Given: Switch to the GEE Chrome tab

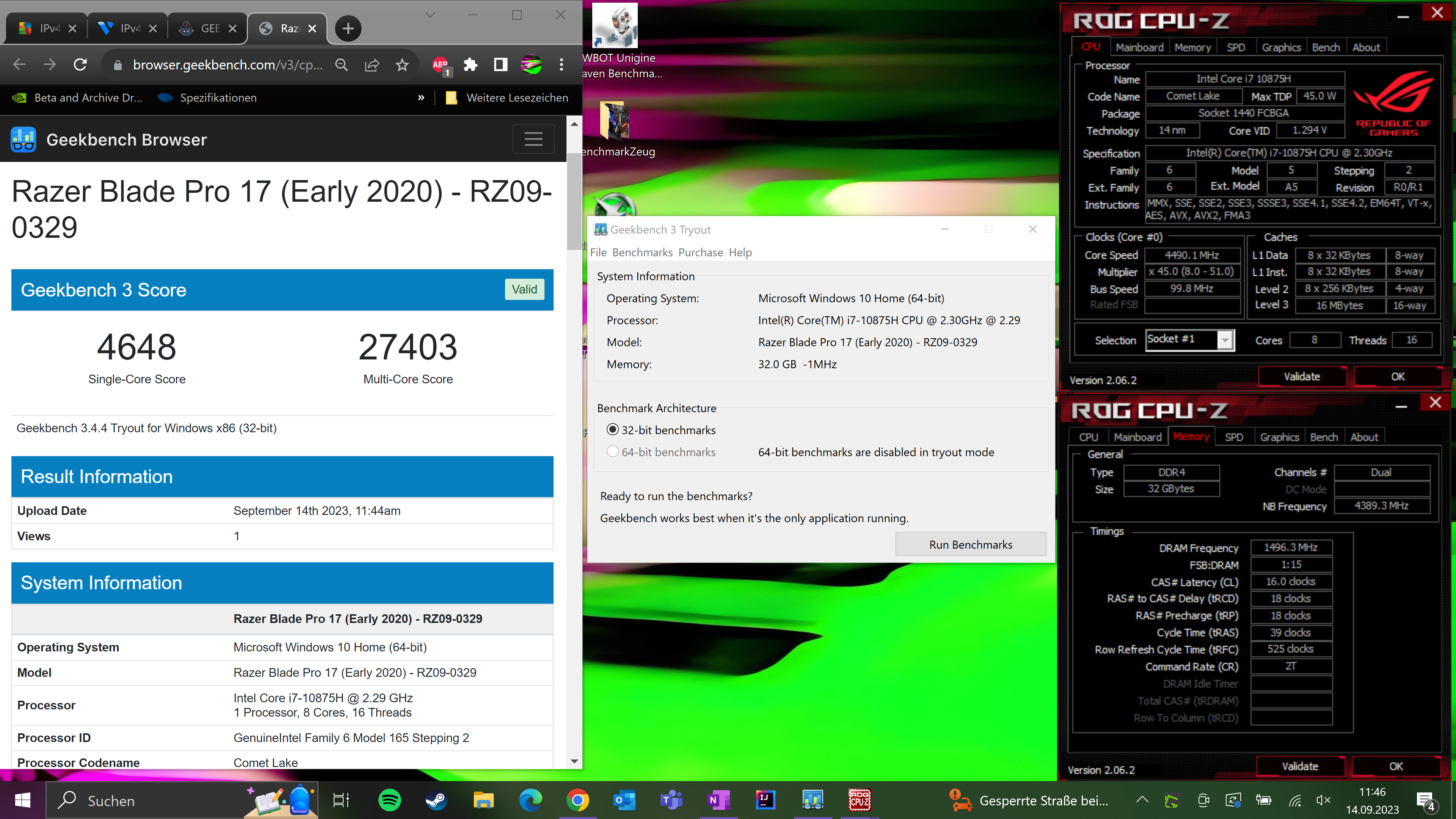Looking at the screenshot, I should (x=208, y=28).
